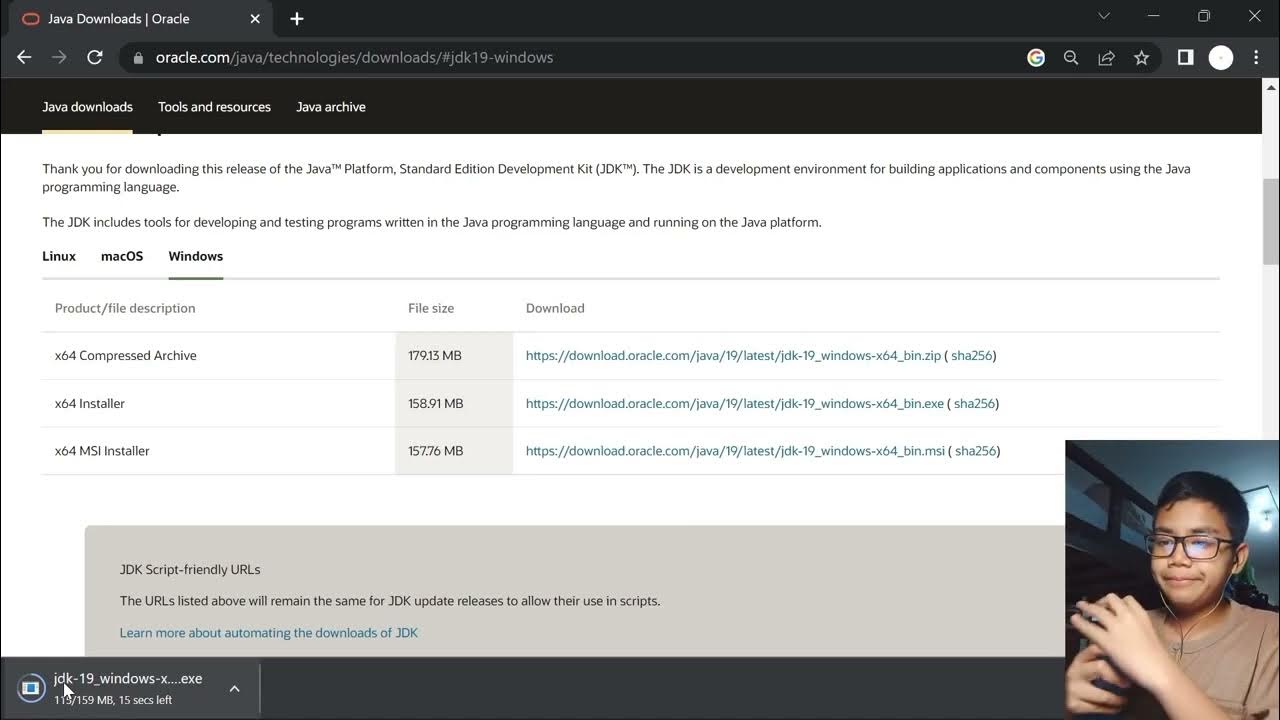Select the macOS tab
This screenshot has width=1280, height=720.
(x=122, y=256)
